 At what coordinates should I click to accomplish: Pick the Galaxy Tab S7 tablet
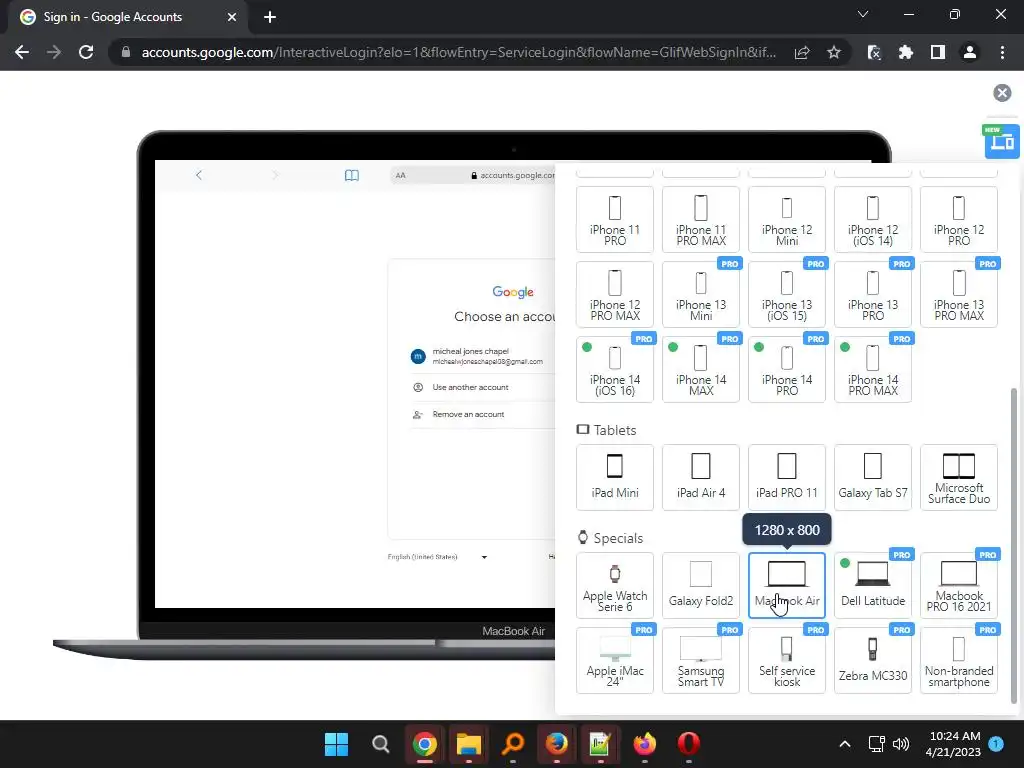pyautogui.click(x=873, y=477)
